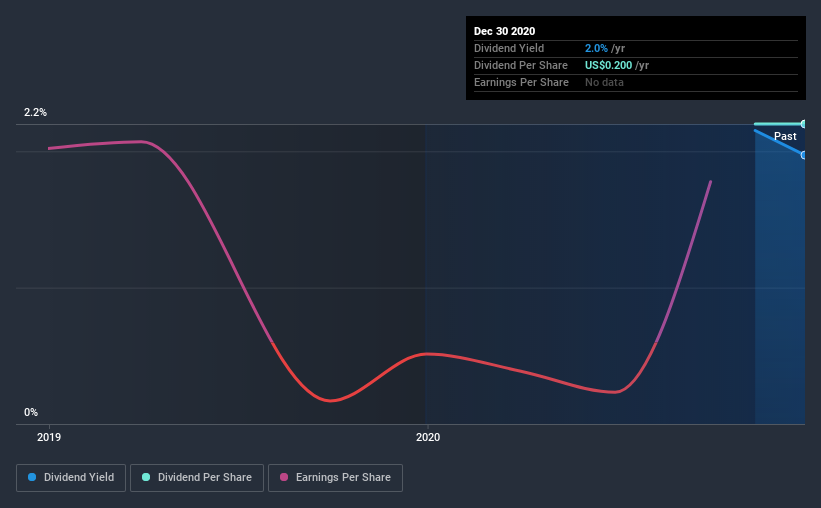Select the 2020 x-axis label
The height and width of the screenshot is (508, 821).
428,437
